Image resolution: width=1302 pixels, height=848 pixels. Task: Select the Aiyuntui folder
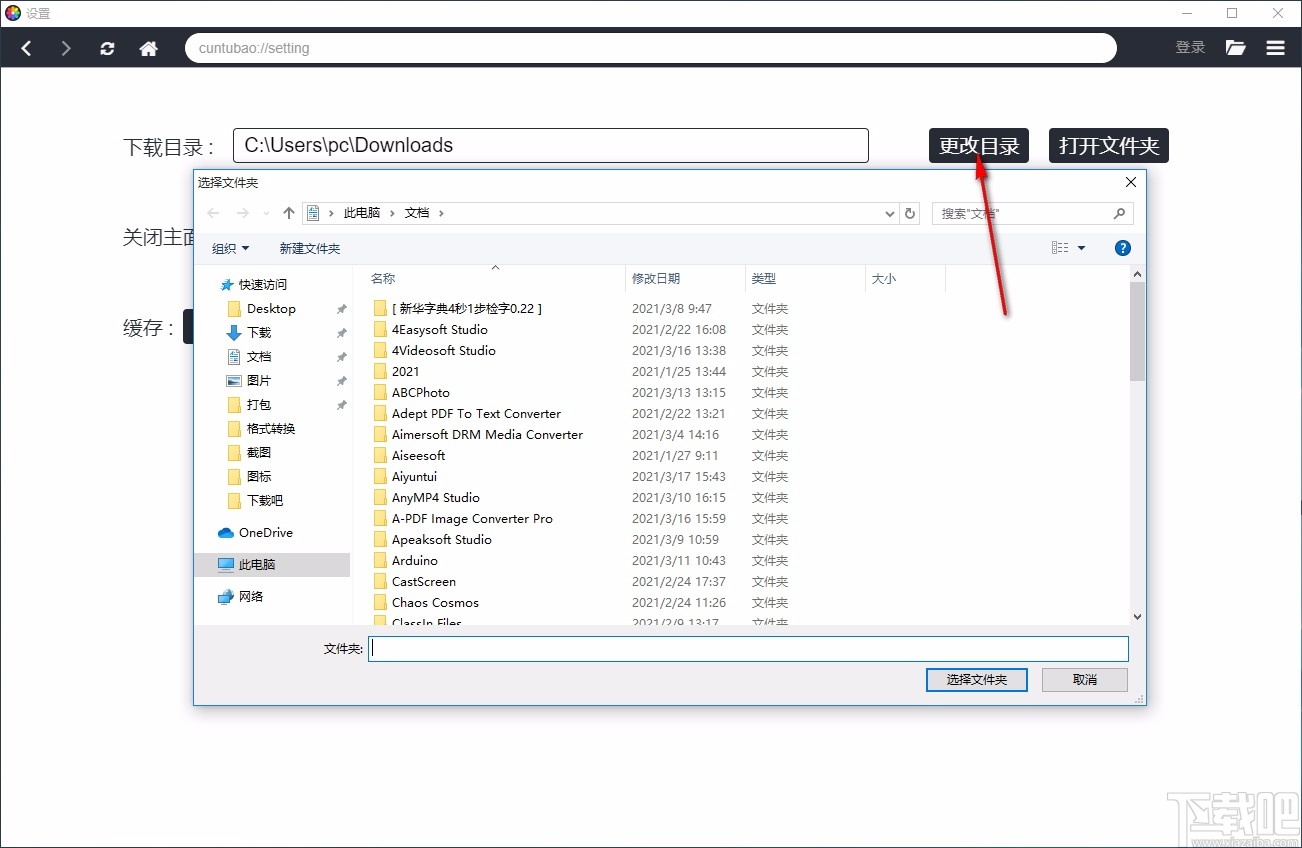414,477
